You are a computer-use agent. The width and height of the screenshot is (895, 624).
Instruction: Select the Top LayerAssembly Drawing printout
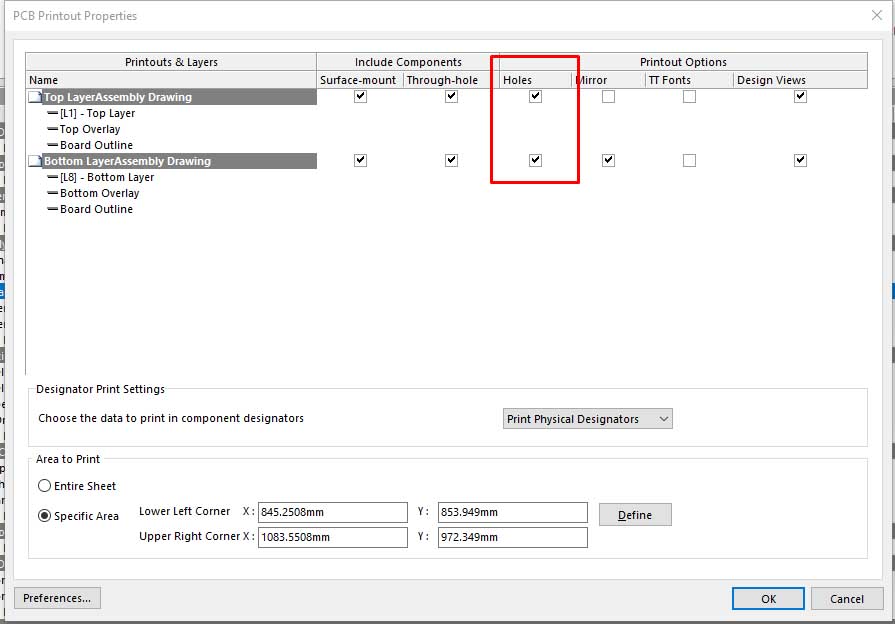click(x=117, y=97)
